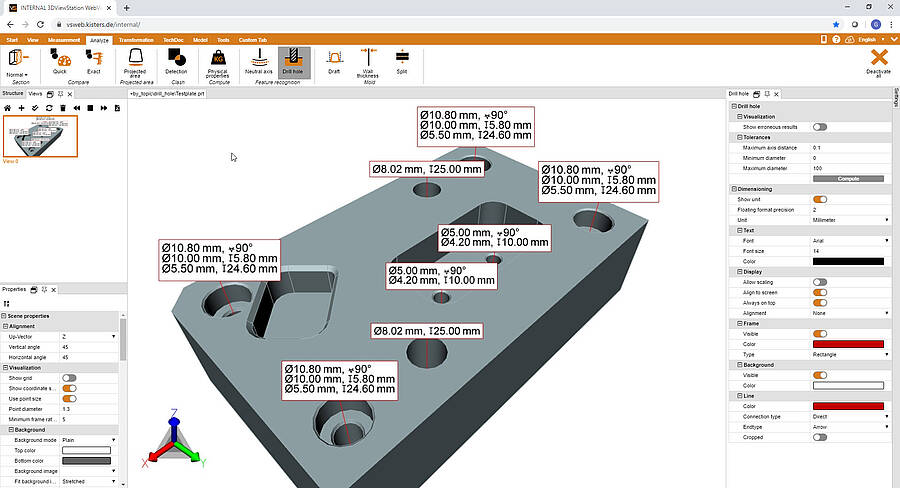The width and height of the screenshot is (900, 488).
Task: Open the Frame Type Rectangle dropdown
Action: click(851, 354)
